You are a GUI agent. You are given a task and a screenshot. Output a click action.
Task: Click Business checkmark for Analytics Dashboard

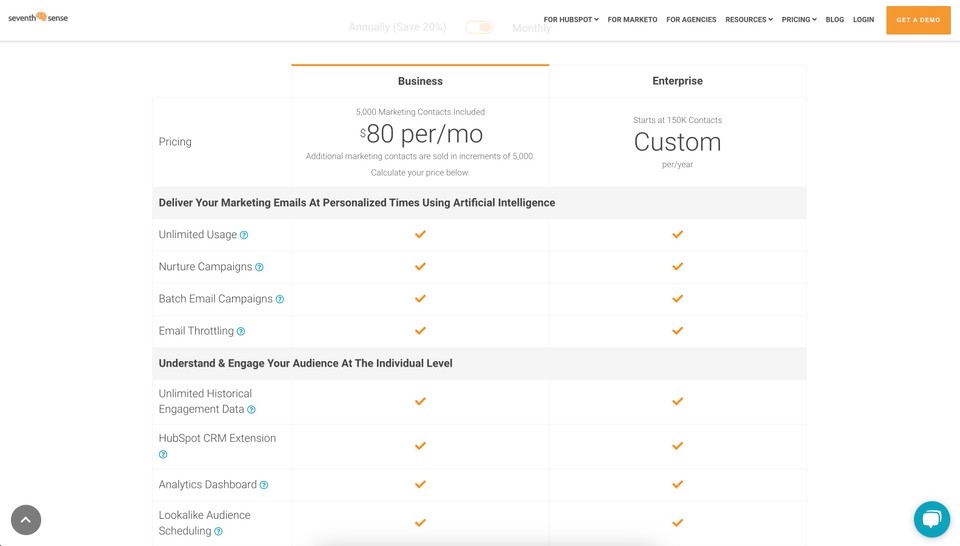[x=420, y=484]
